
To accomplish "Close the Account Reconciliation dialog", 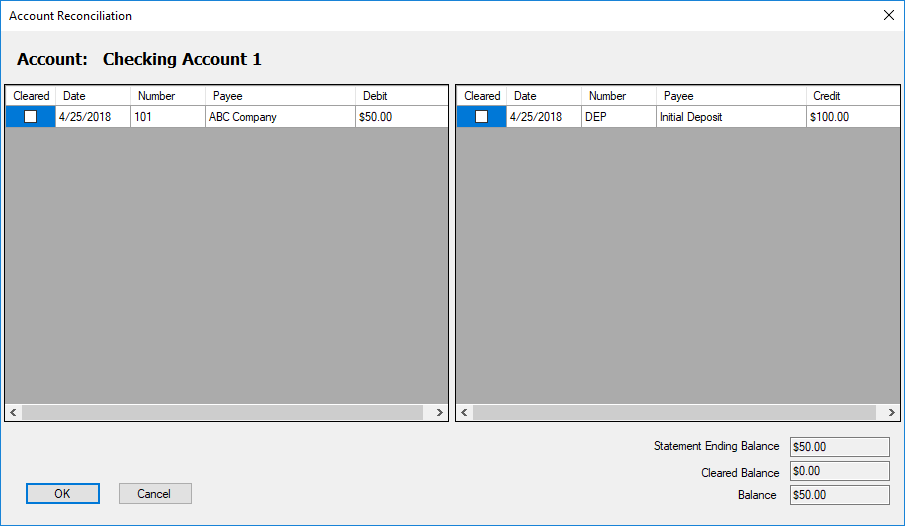I will click(x=888, y=16).
